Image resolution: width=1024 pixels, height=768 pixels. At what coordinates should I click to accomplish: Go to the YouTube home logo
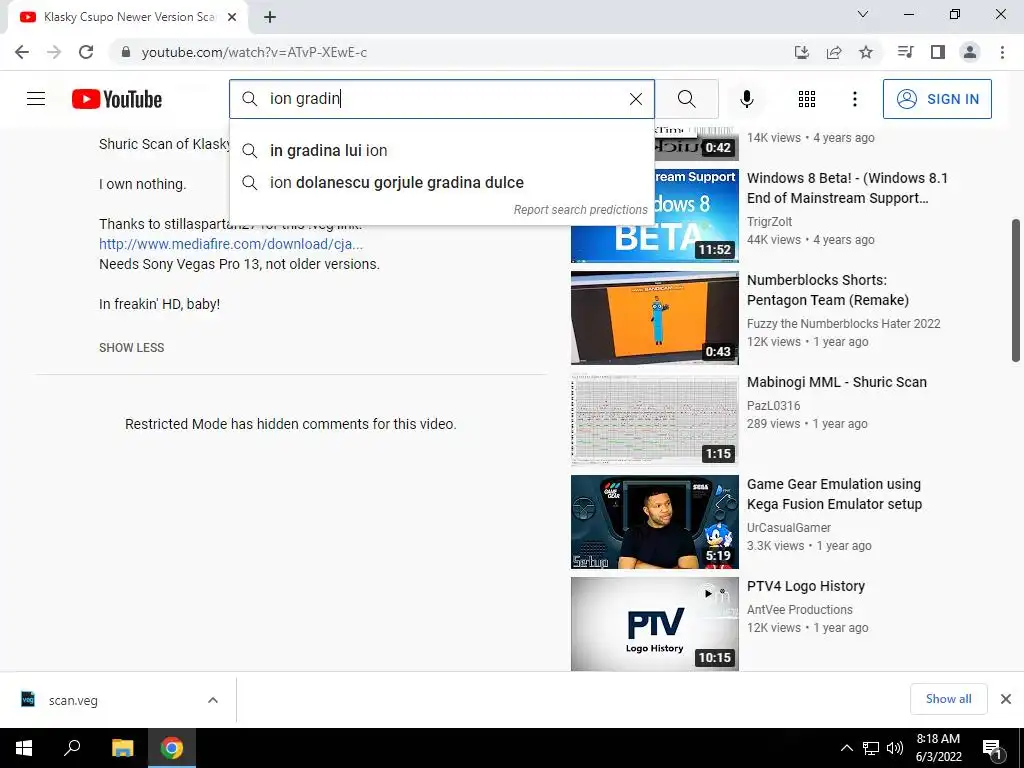tap(117, 99)
